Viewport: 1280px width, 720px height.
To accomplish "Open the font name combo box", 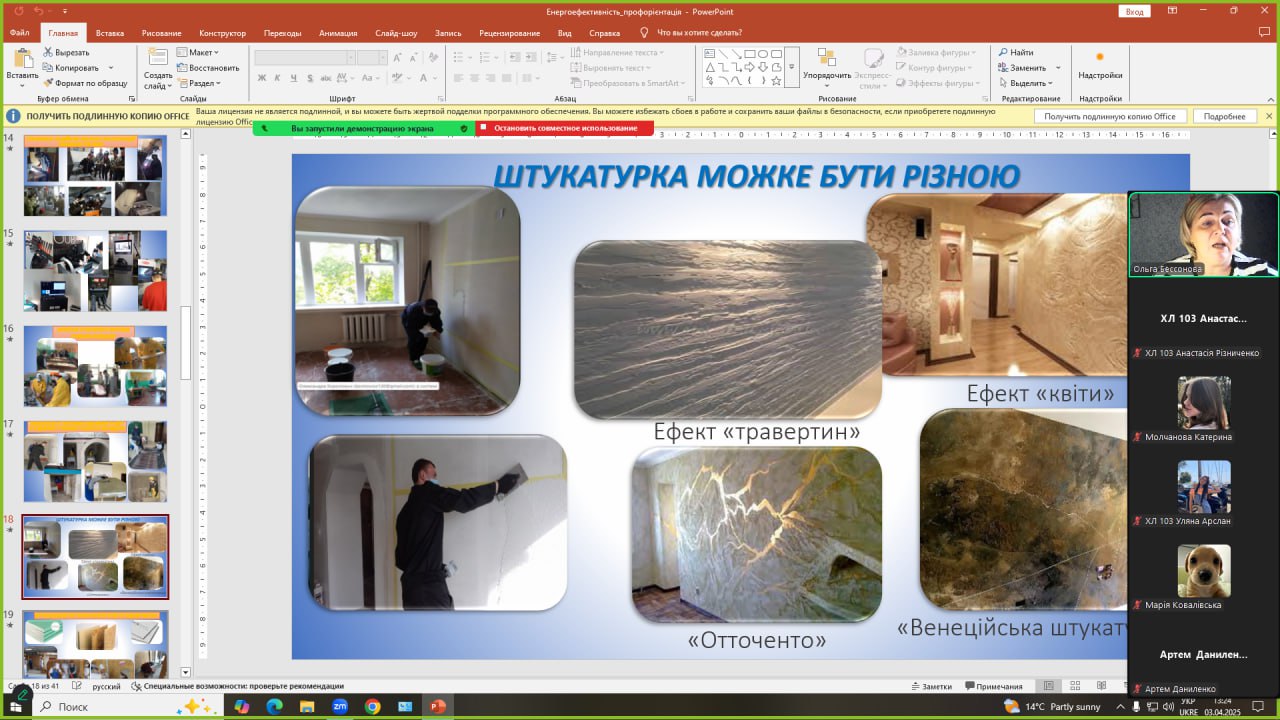I will pos(305,57).
